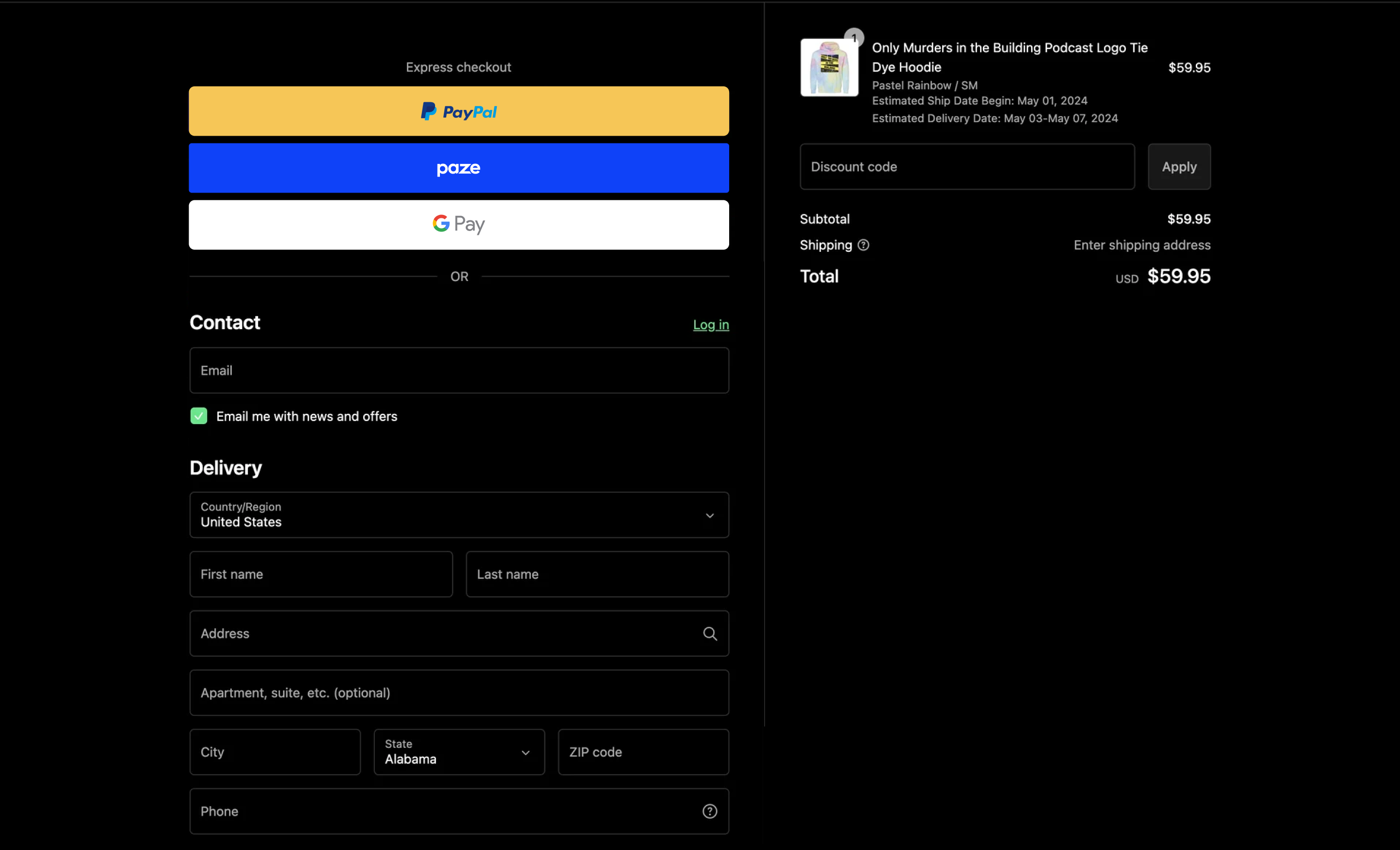Focus the Last name field
Image resolution: width=1400 pixels, height=850 pixels.
coord(596,574)
